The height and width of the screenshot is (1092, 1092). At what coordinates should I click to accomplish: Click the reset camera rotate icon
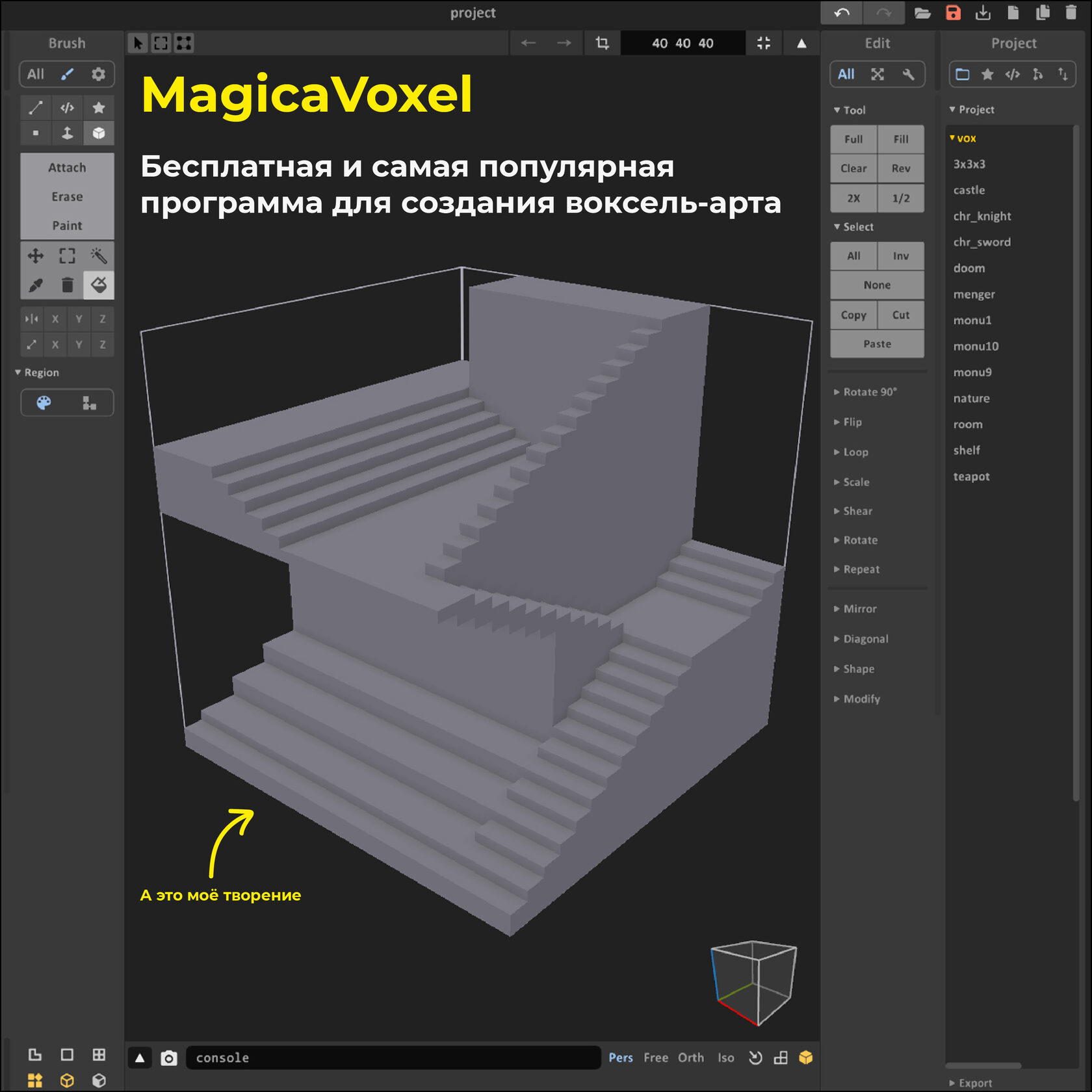(x=755, y=1058)
